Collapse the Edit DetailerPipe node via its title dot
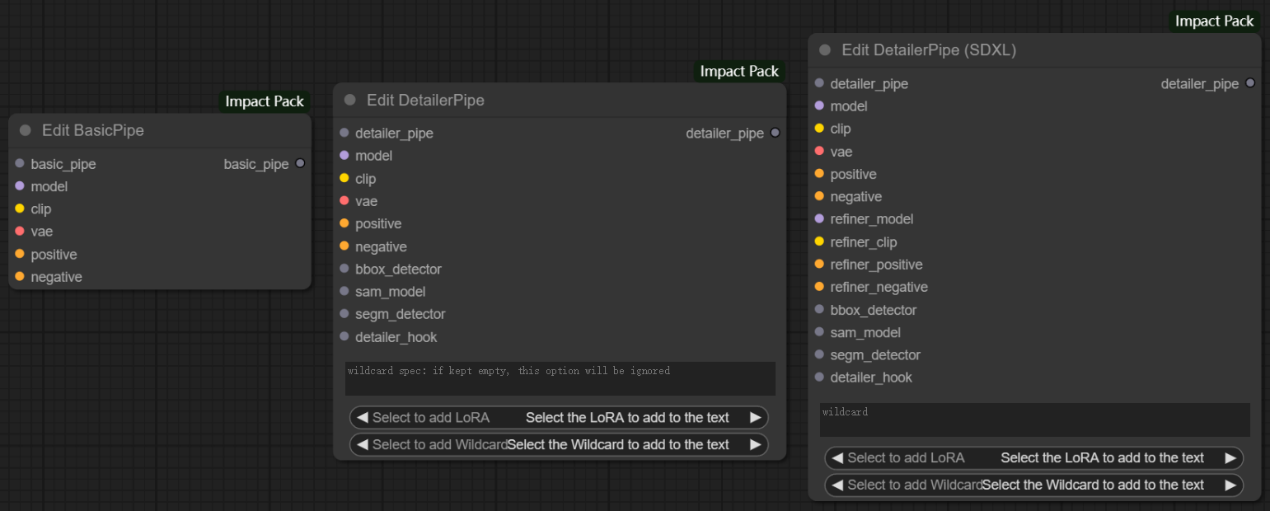This screenshot has height=511, width=1270. [x=350, y=100]
